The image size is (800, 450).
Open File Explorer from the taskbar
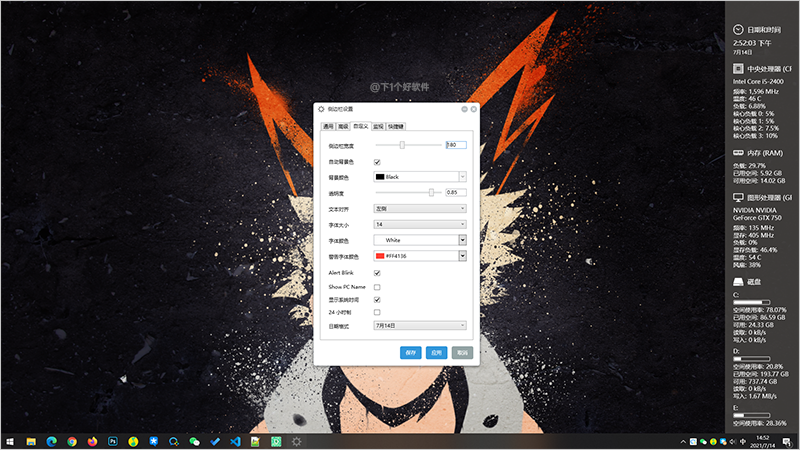31,442
